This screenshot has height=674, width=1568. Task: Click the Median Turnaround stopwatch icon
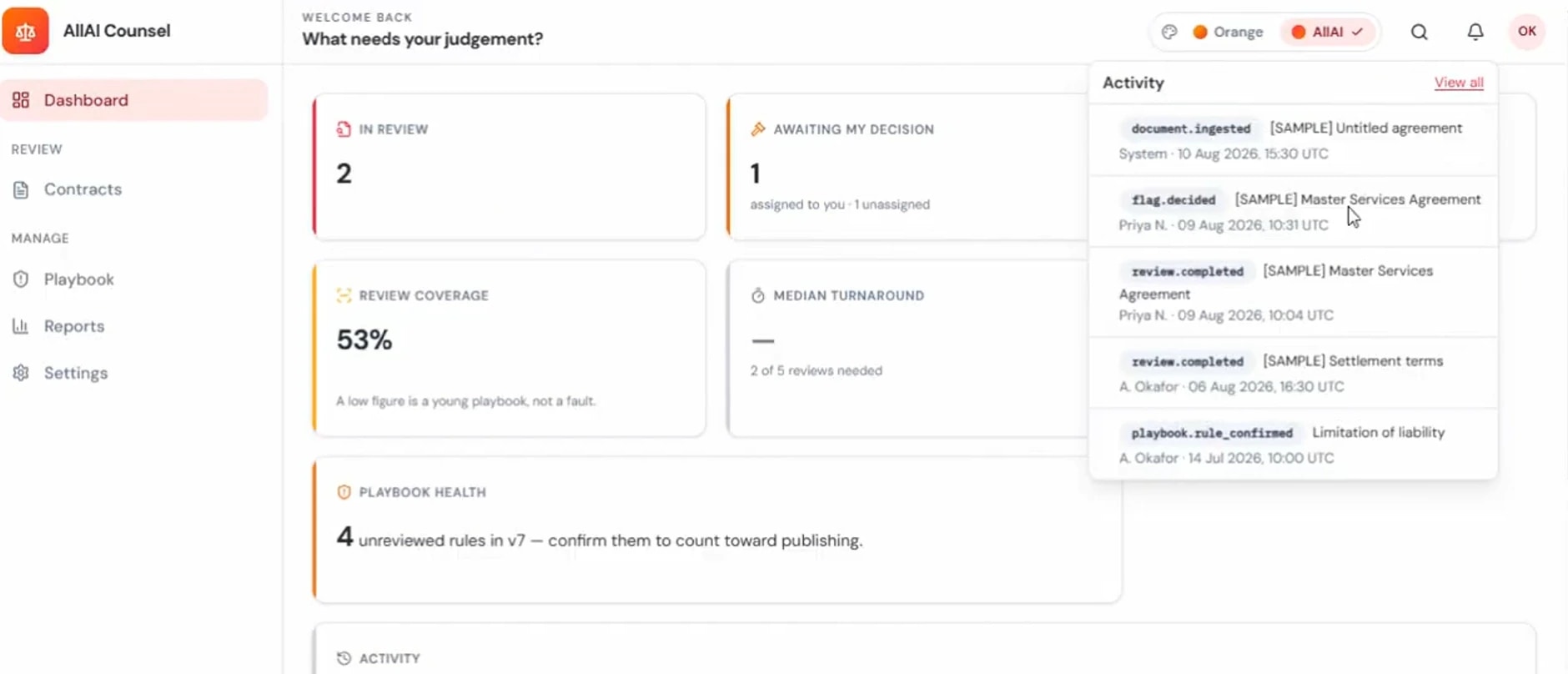click(757, 295)
